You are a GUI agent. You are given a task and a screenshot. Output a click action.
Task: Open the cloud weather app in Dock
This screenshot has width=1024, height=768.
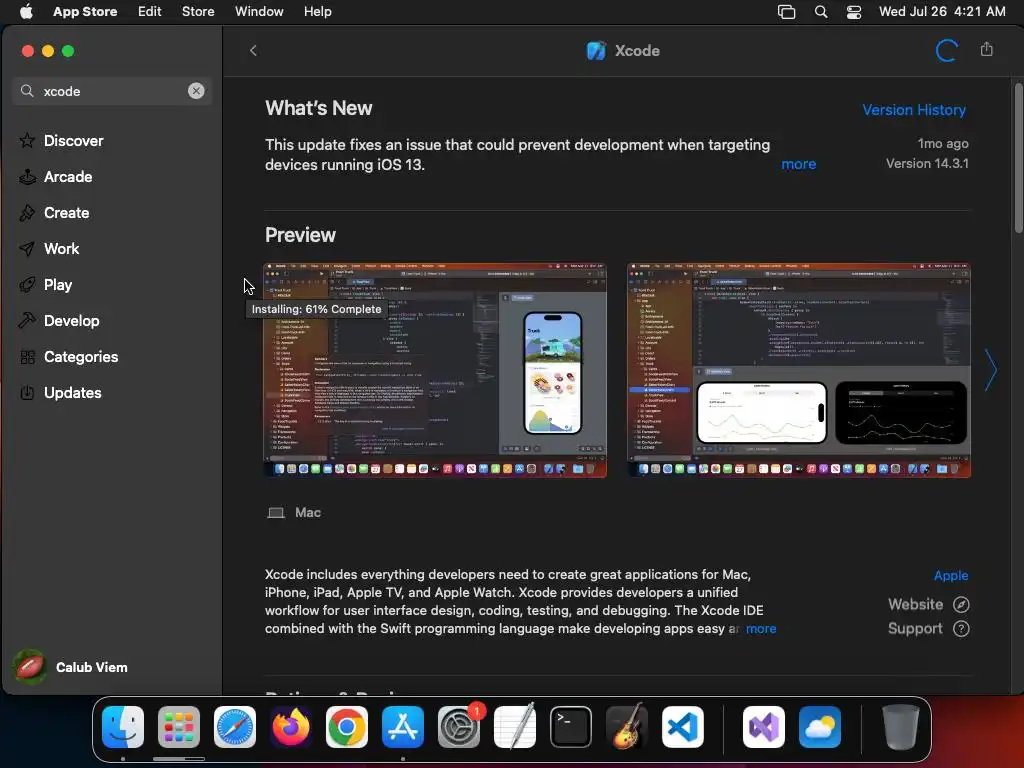(820, 727)
